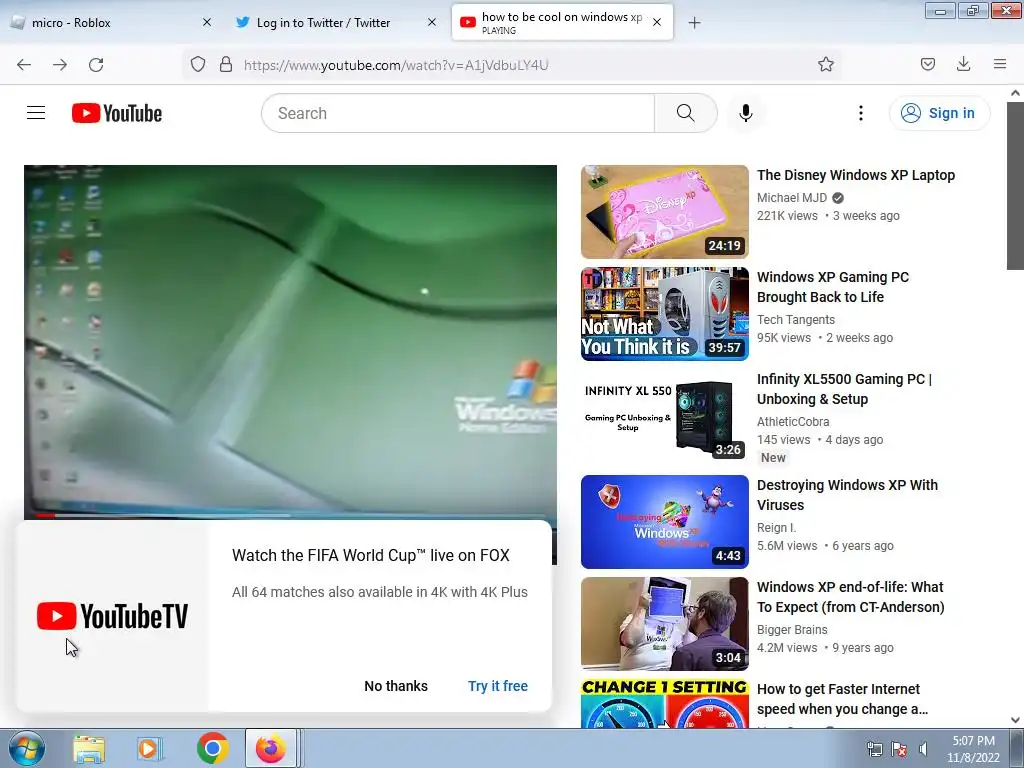Click the tracking protection shield icon

(x=198, y=64)
